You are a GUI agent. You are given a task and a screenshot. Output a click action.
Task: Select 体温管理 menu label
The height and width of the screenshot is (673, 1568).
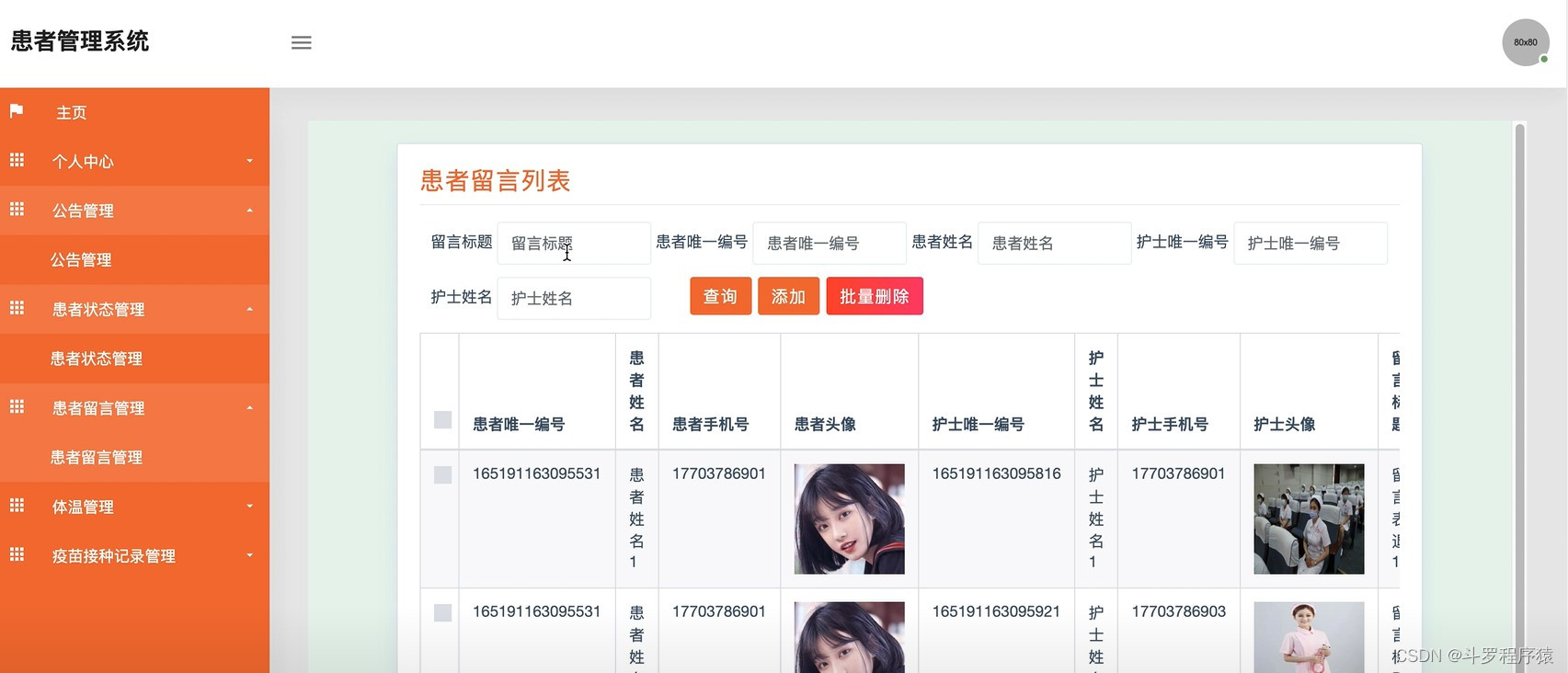(83, 507)
